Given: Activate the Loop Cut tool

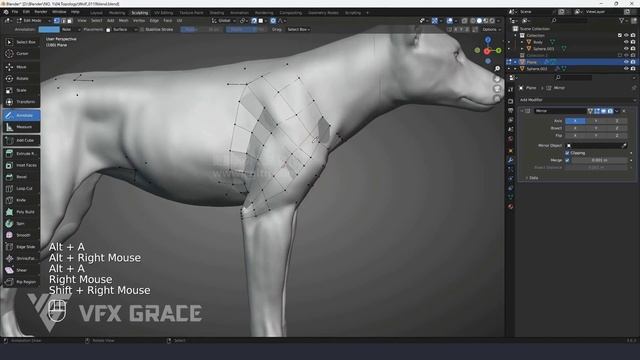Looking at the screenshot, I should pyautogui.click(x=21, y=189).
